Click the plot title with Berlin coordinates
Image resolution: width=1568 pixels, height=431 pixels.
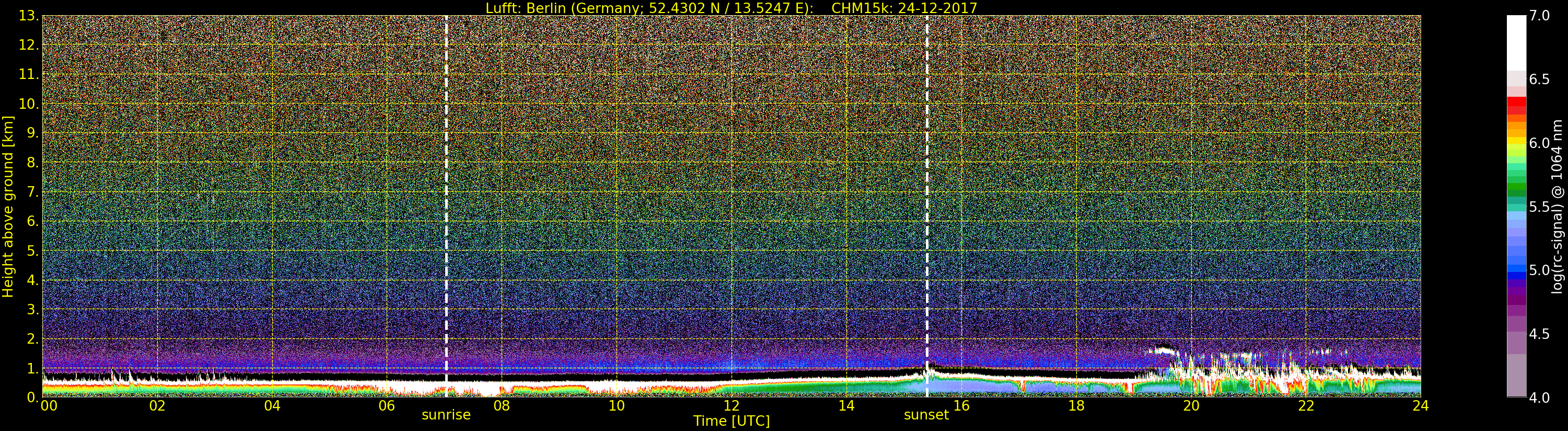[731, 8]
